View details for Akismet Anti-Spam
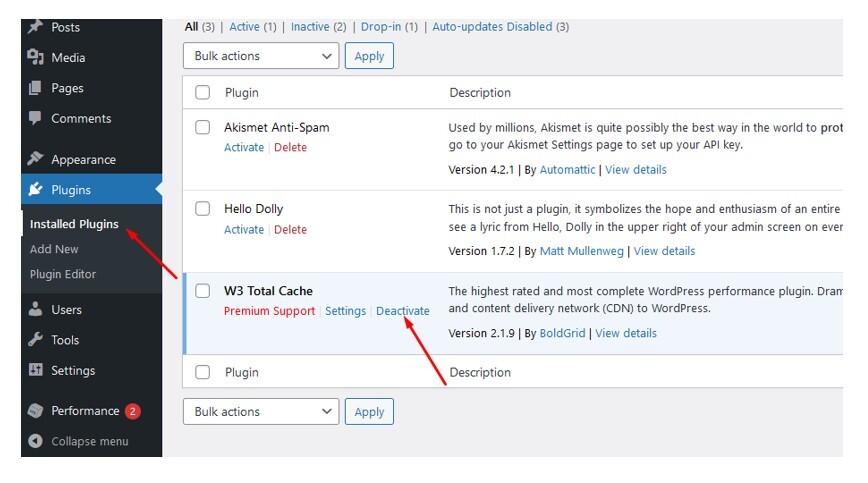Image resolution: width=868 pixels, height=483 pixels. [x=636, y=170]
